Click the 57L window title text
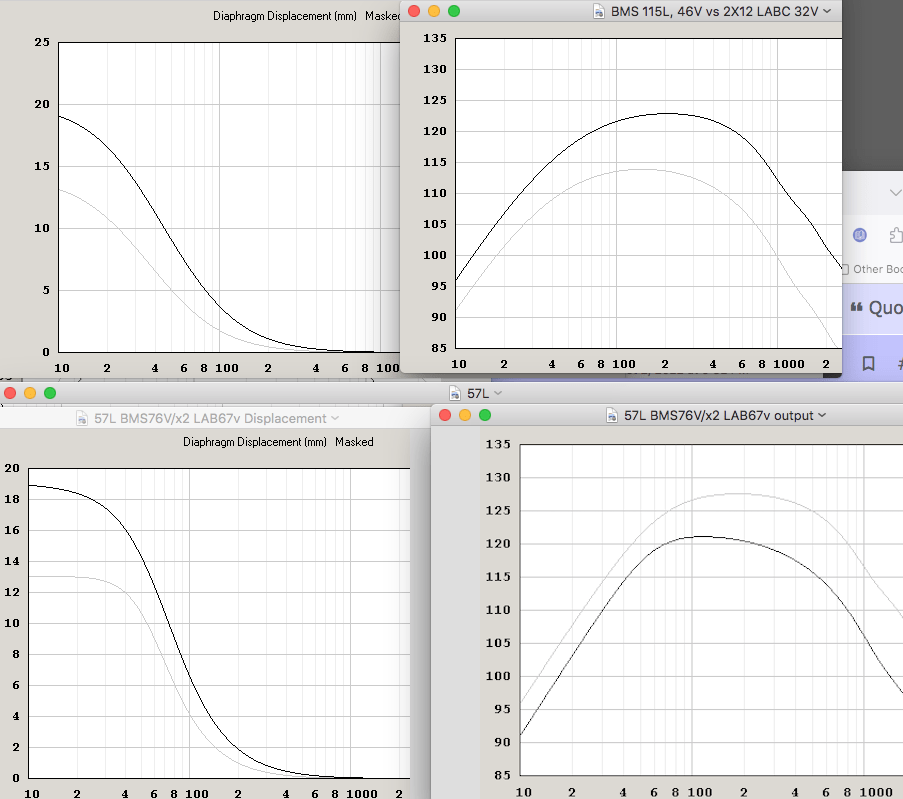 tap(478, 393)
